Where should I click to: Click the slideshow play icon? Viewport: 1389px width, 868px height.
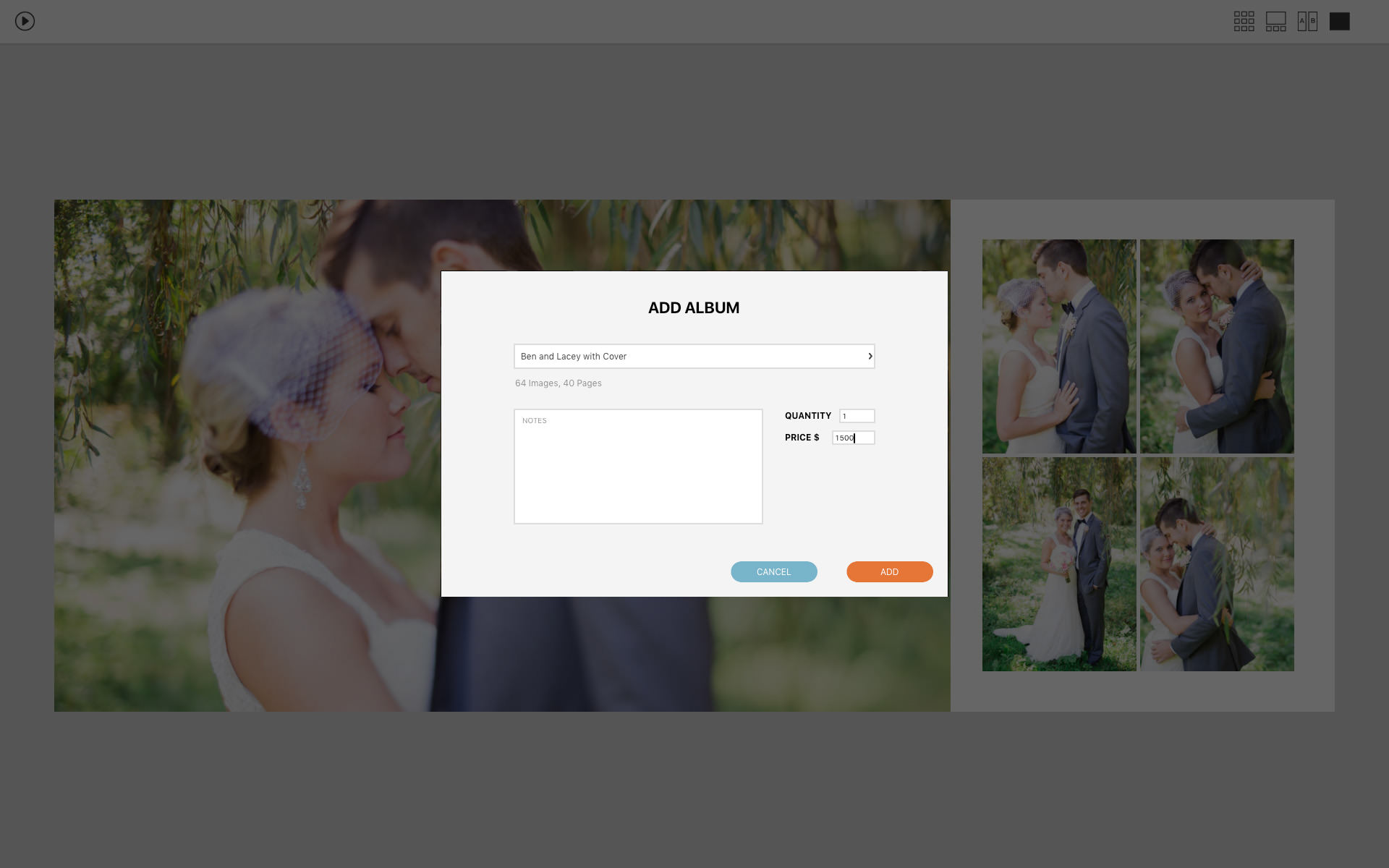(25, 20)
